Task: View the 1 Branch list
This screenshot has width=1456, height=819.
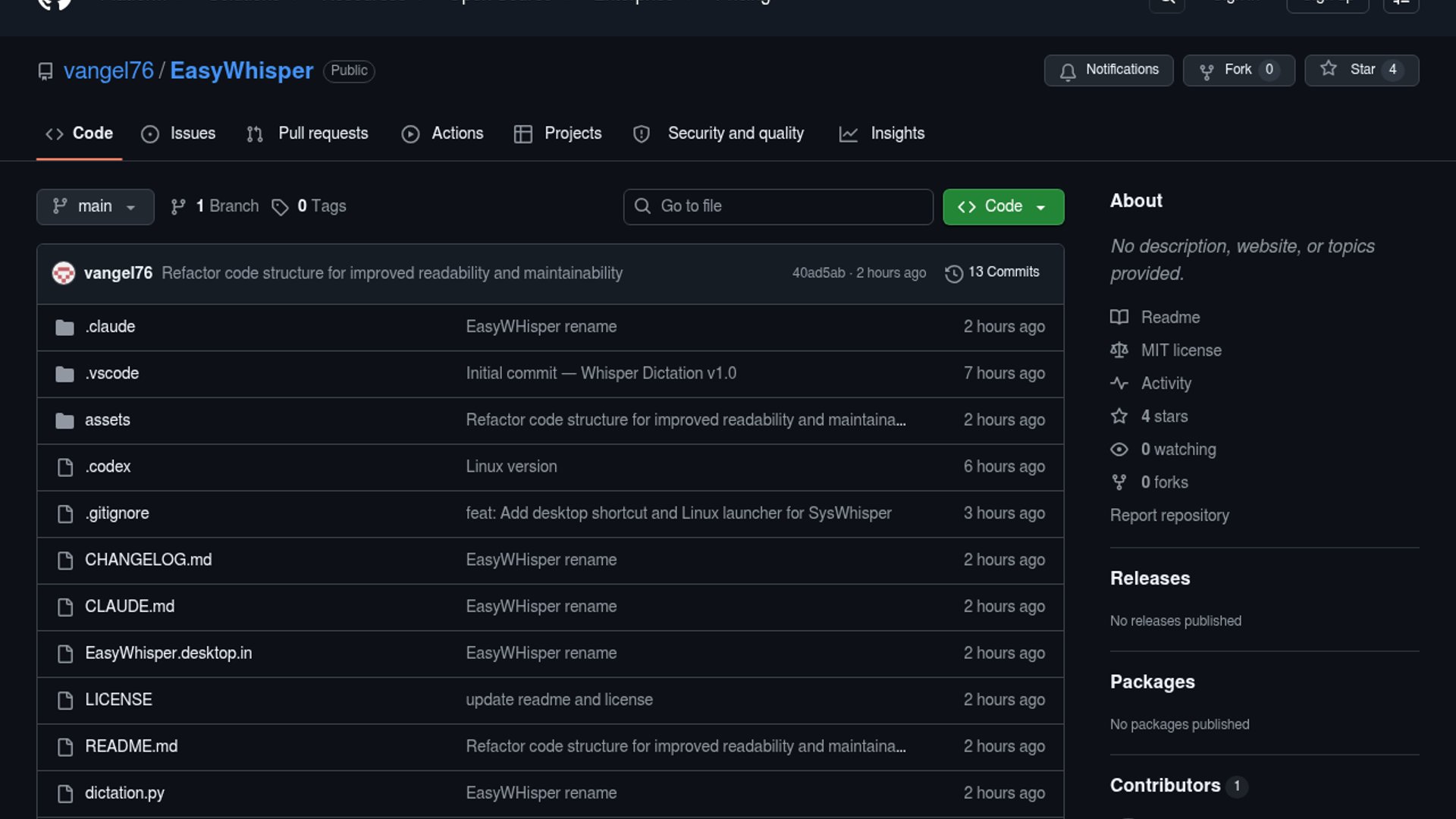Action: (x=215, y=206)
